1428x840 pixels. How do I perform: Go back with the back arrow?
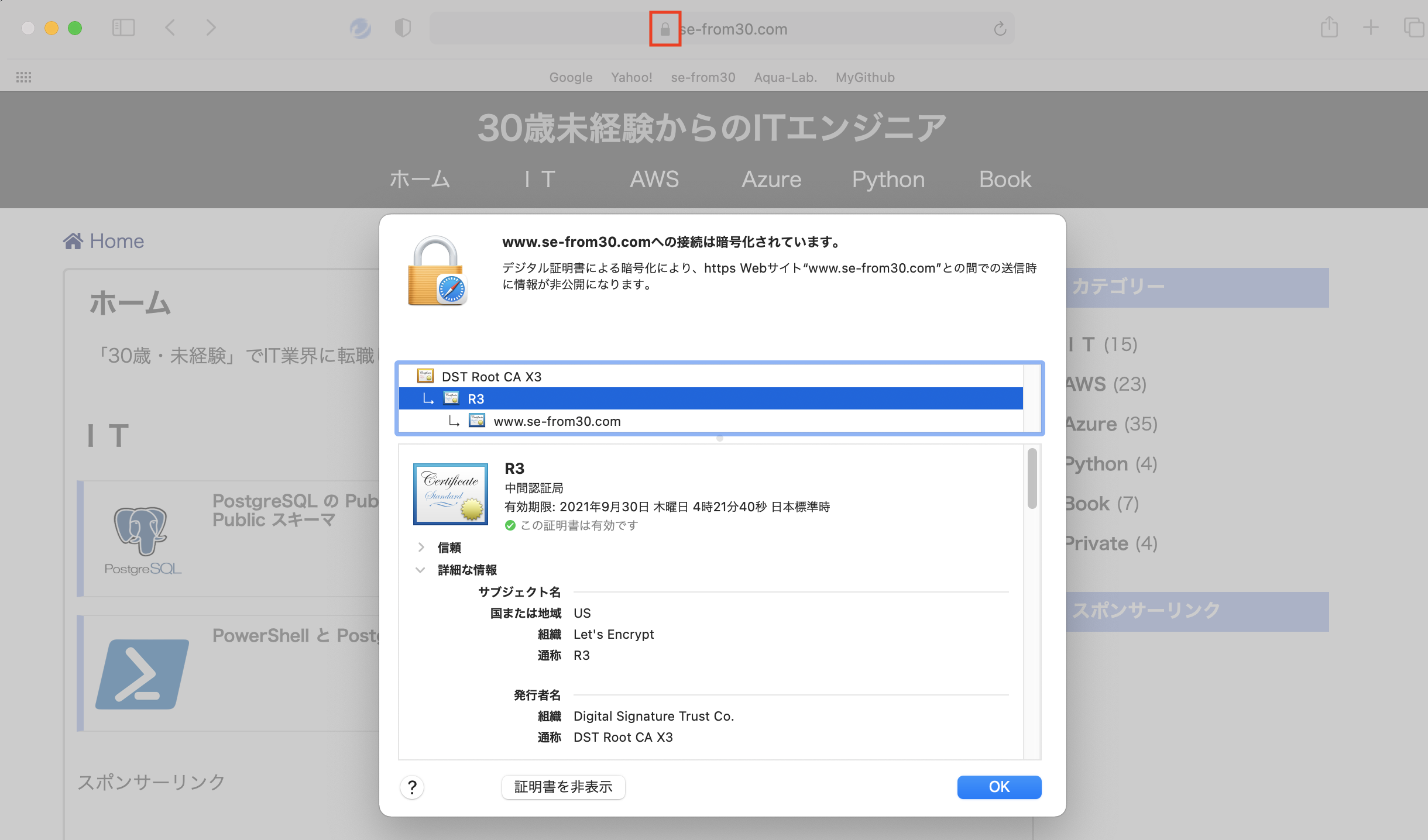170,27
